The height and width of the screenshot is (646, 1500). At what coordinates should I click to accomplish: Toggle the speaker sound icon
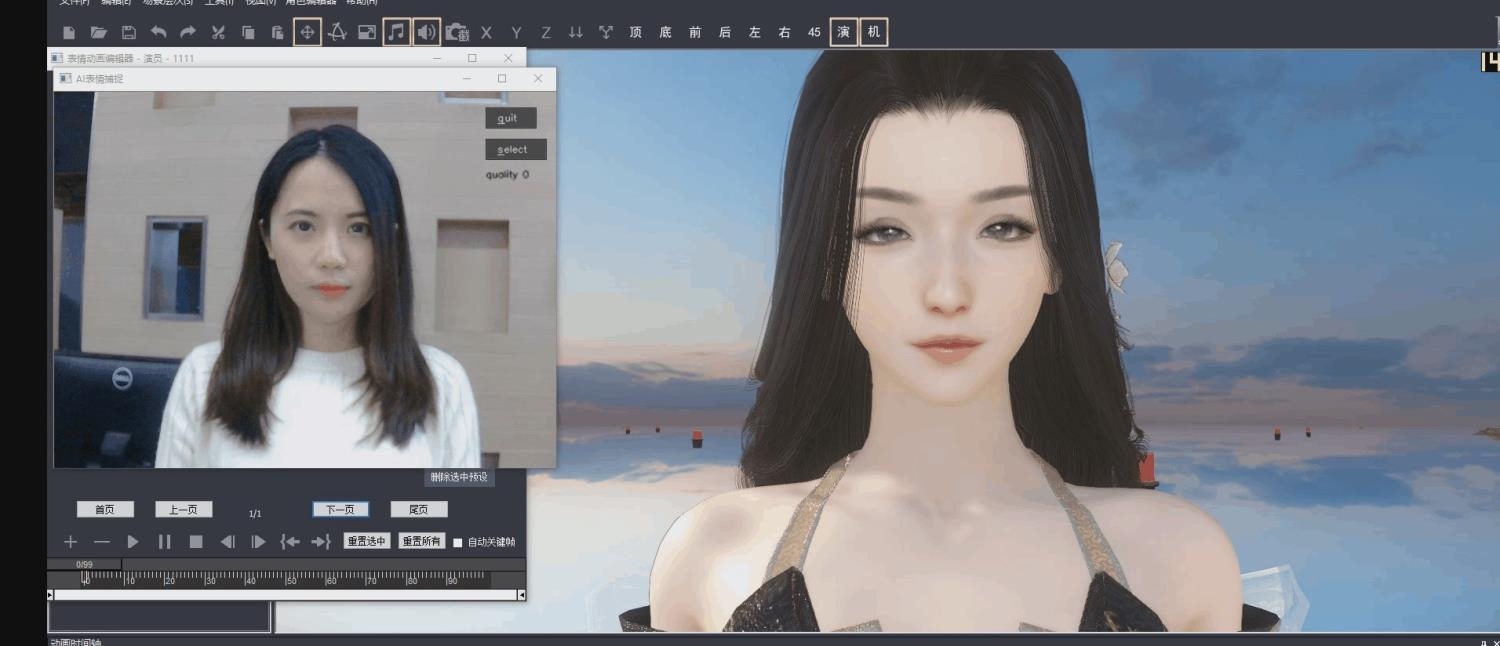point(426,33)
